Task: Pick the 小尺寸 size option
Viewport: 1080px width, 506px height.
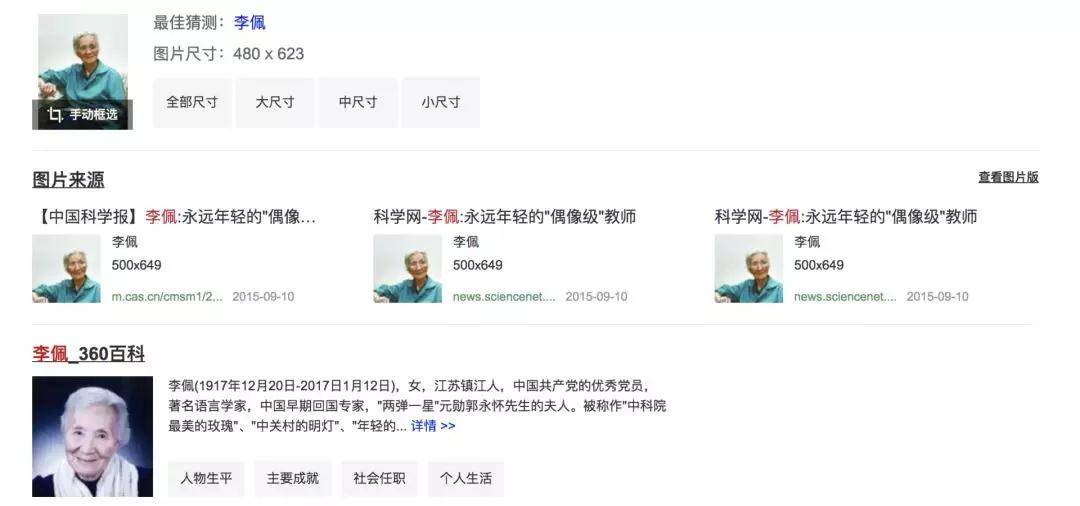Action: pos(441,103)
